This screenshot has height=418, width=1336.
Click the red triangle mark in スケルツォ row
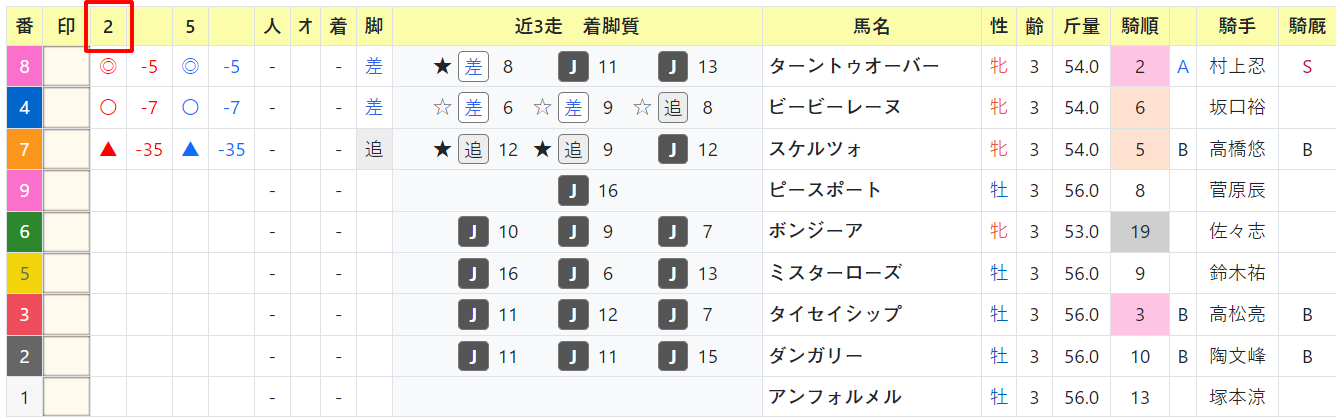tap(108, 150)
